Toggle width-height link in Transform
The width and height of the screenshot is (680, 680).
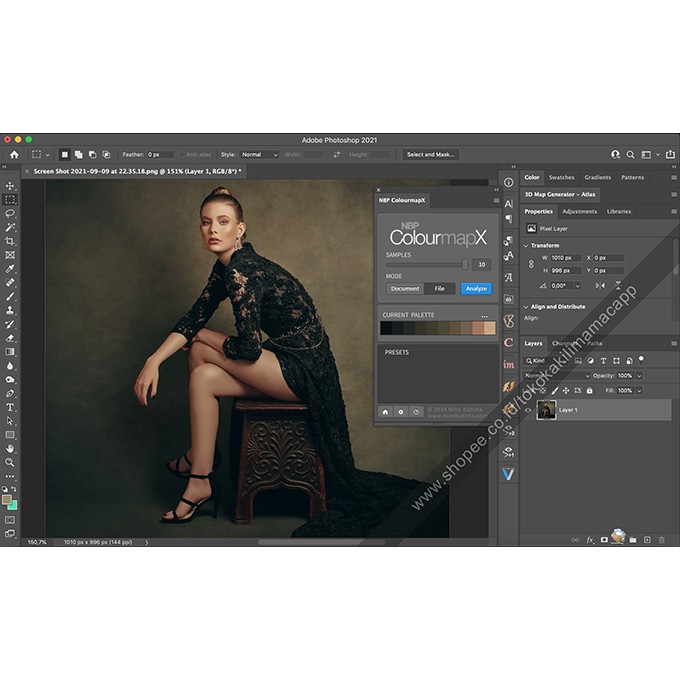point(531,264)
